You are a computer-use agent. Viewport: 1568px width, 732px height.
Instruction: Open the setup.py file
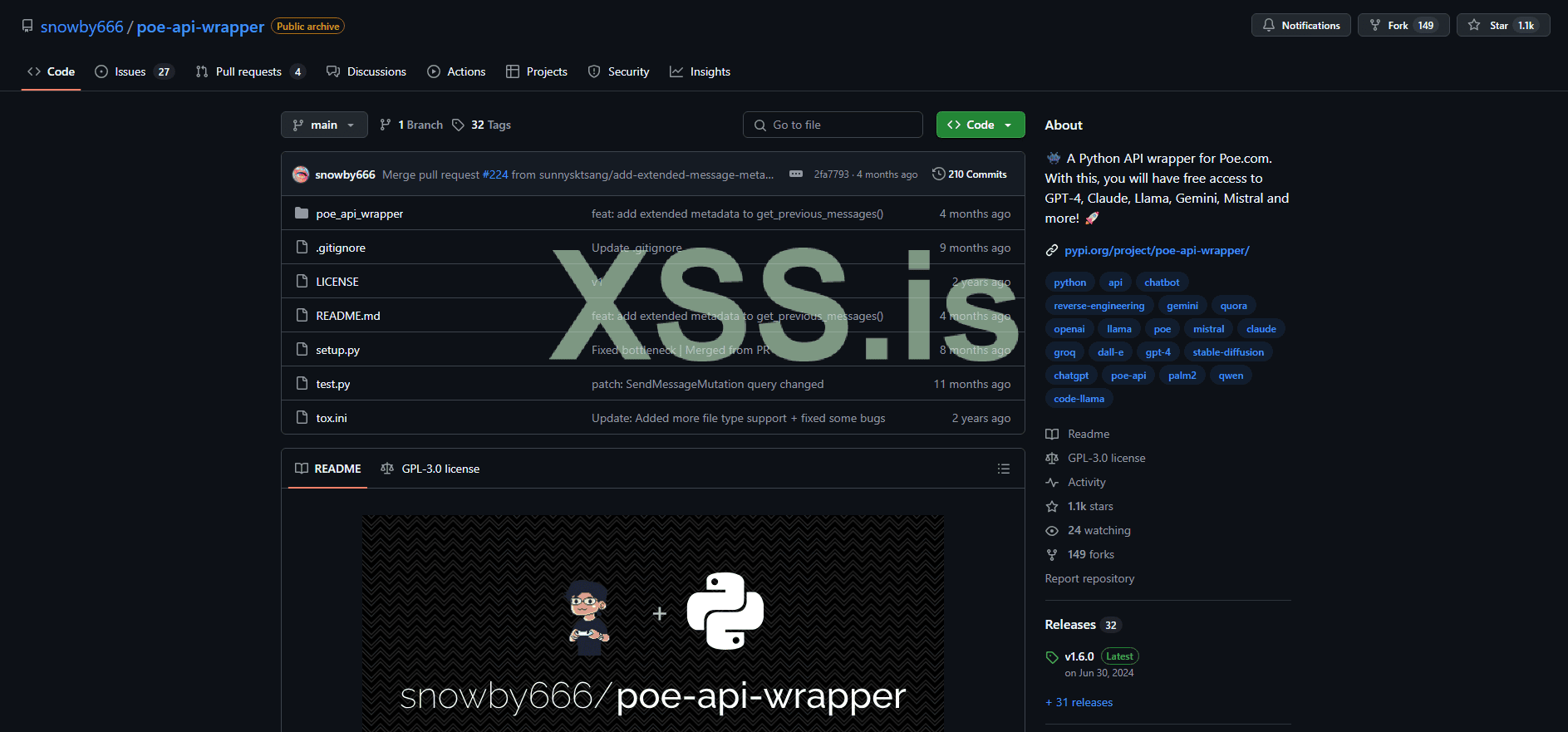coord(338,350)
